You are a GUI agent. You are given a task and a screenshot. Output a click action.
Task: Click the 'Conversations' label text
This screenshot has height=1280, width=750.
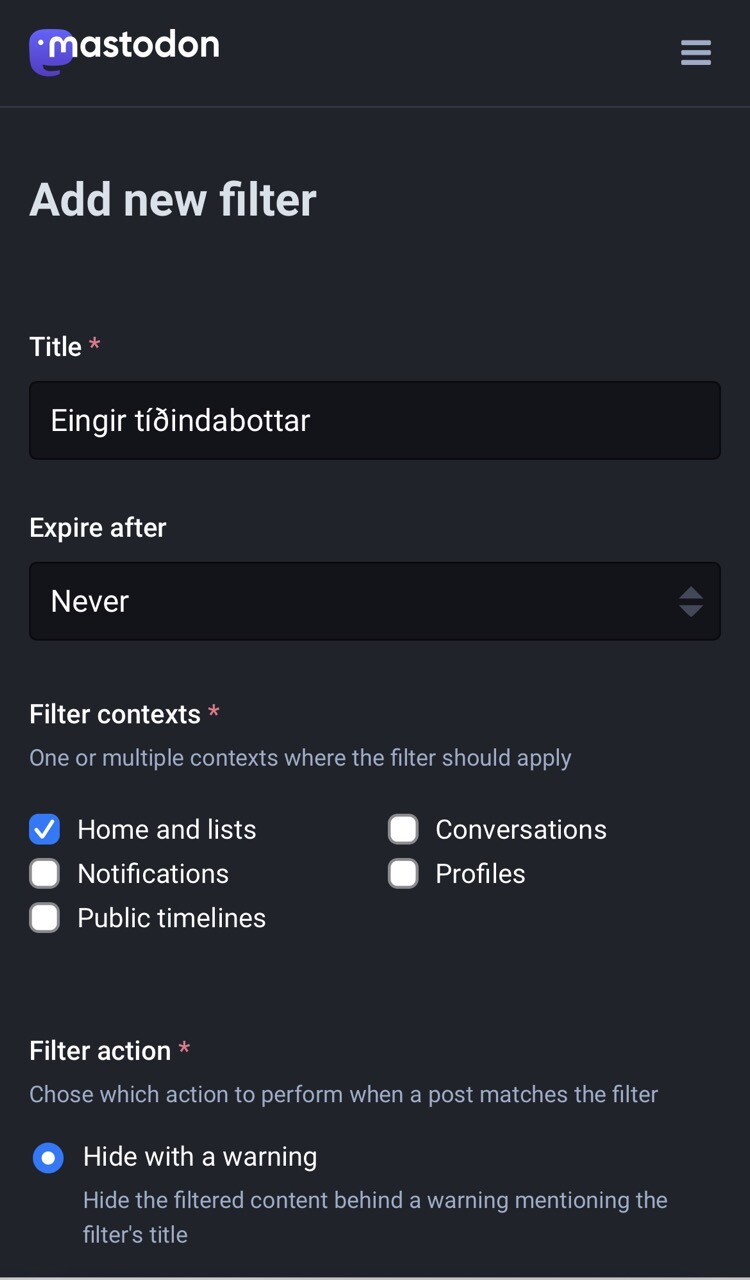(521, 830)
